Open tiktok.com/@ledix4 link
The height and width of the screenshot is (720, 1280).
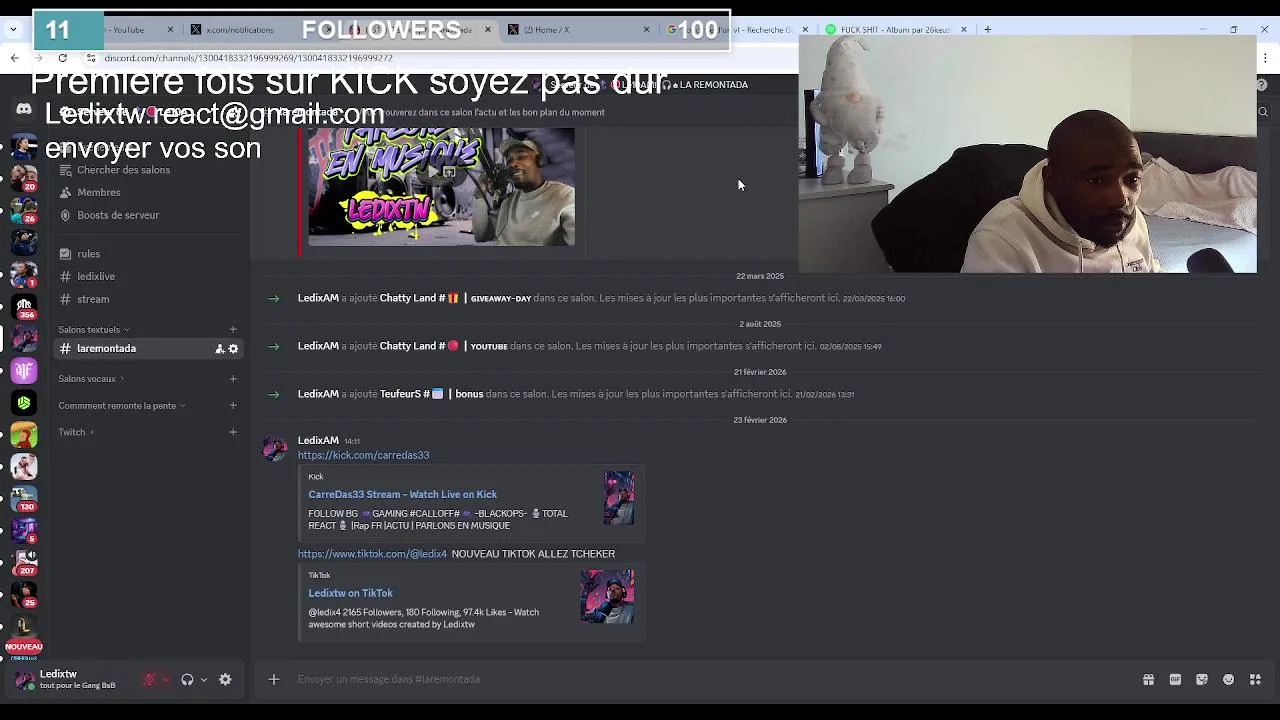372,554
